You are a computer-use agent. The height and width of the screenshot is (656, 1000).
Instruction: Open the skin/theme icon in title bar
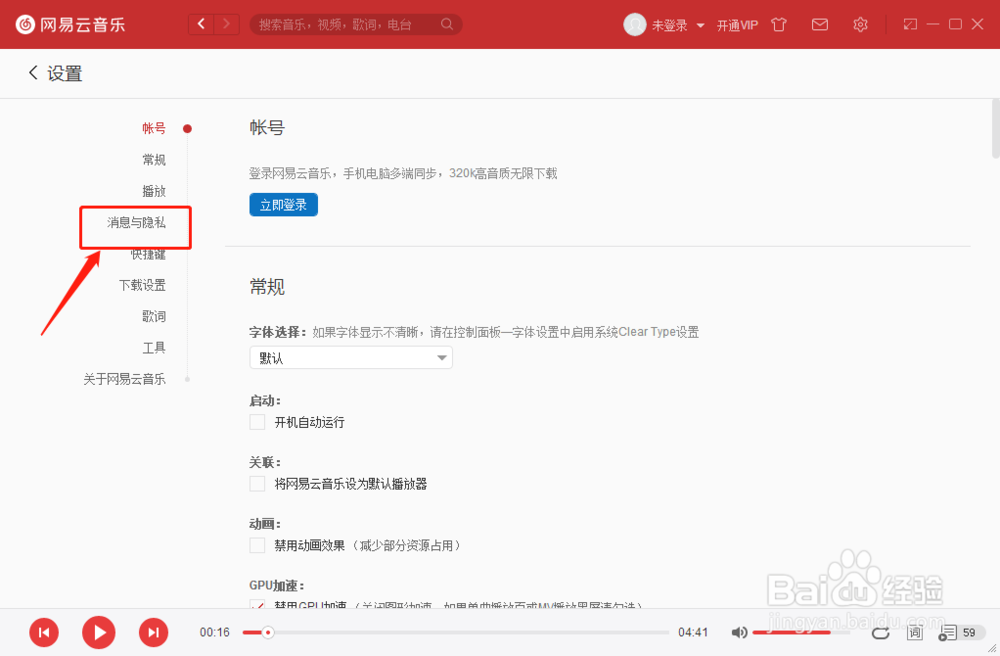point(779,24)
